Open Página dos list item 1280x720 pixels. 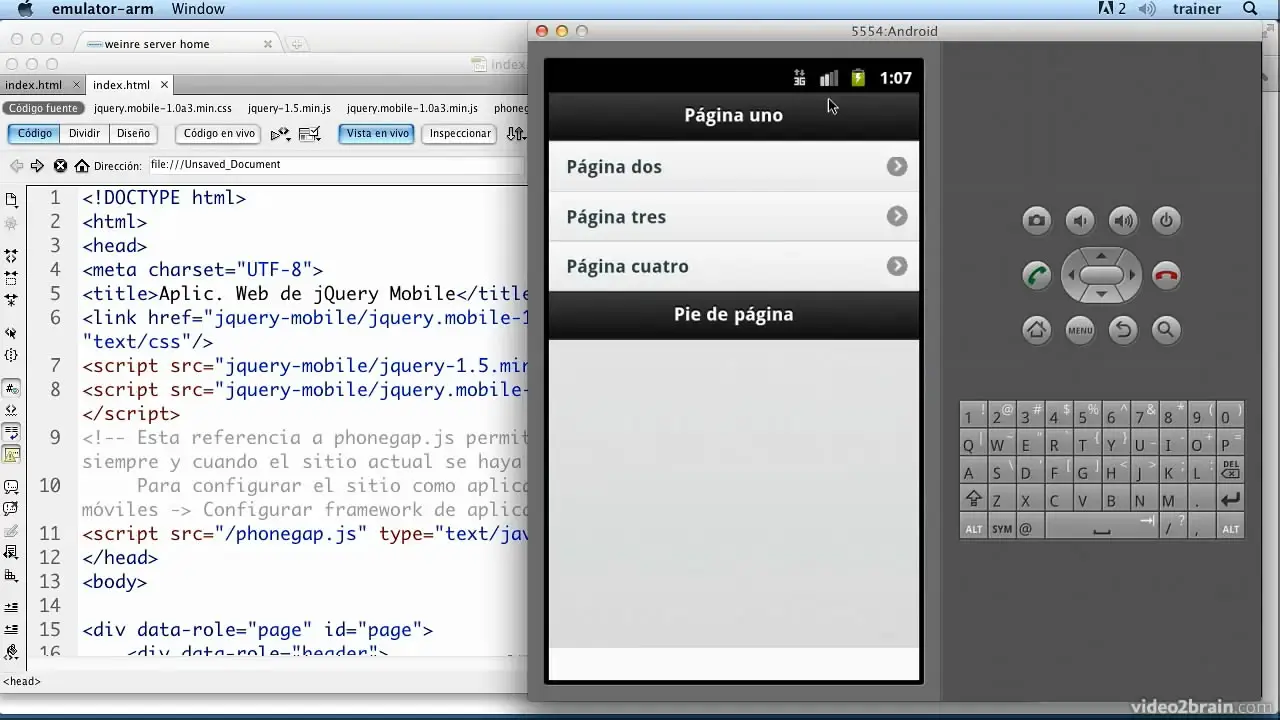[733, 167]
